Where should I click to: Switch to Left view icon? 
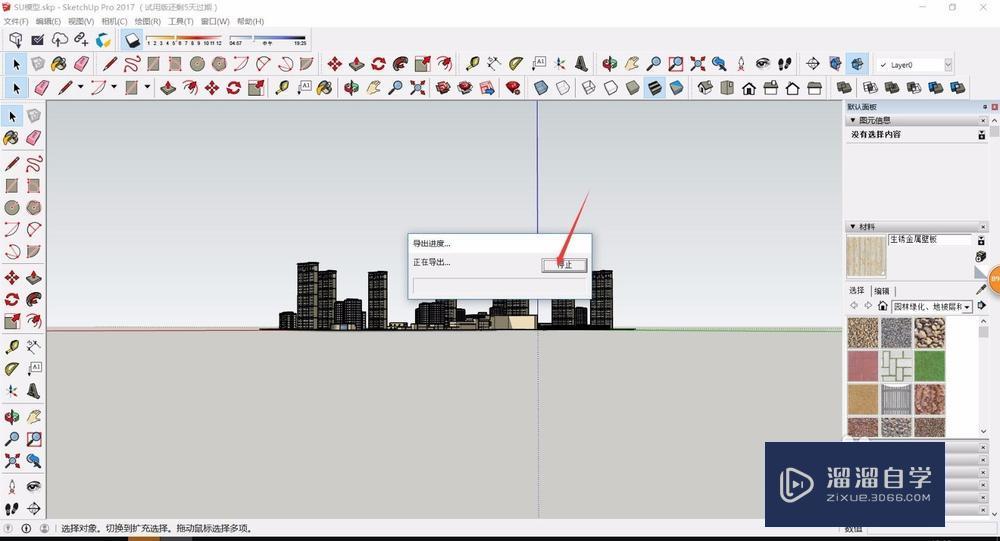(x=814, y=87)
